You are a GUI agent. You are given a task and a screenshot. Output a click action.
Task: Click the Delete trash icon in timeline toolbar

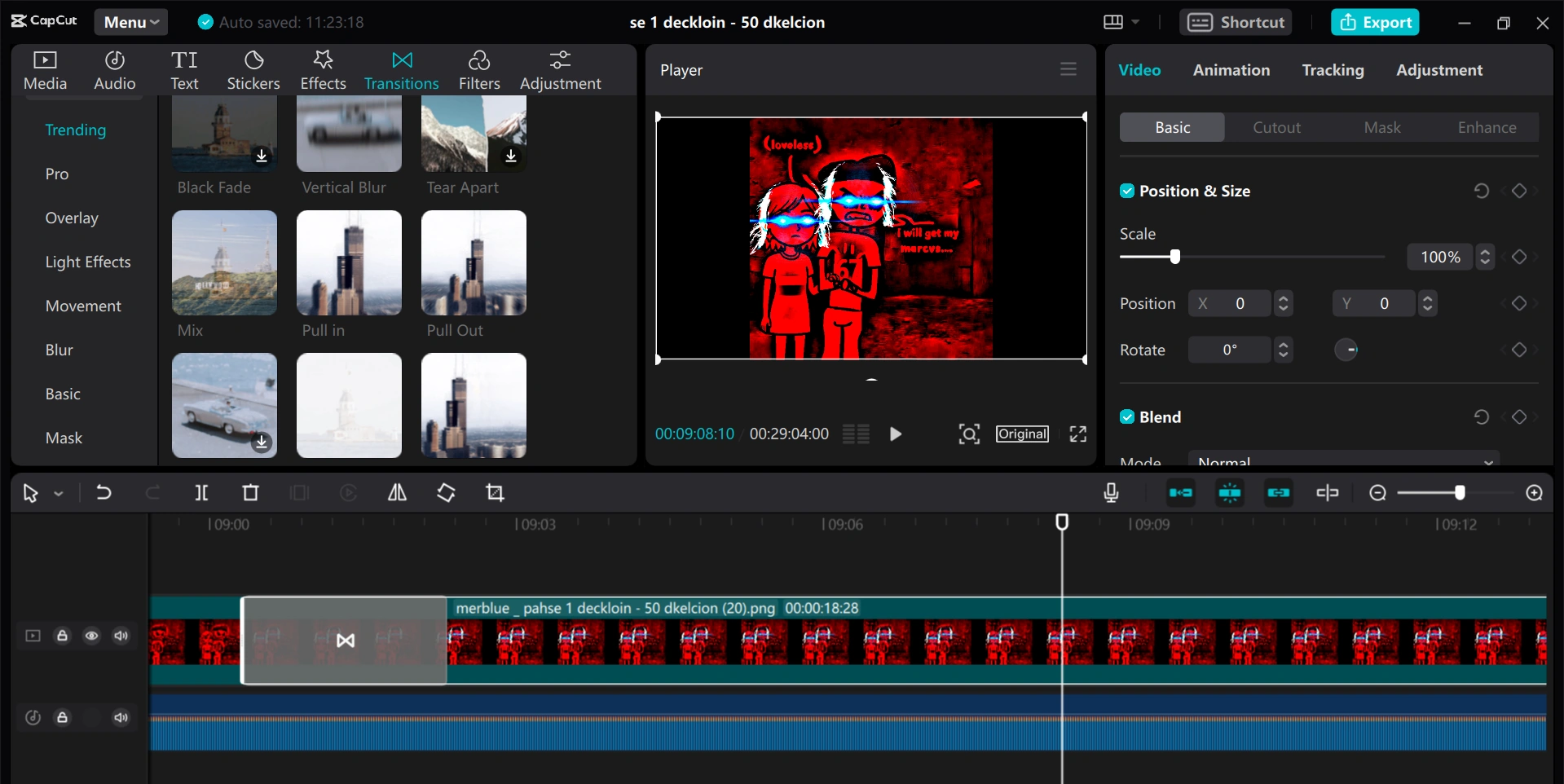pos(250,493)
